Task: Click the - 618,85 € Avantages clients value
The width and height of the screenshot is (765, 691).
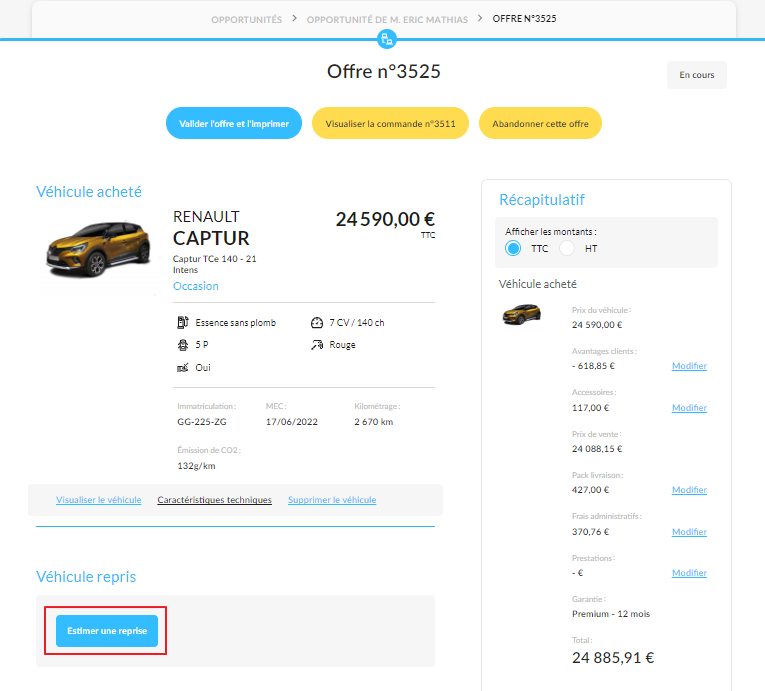Action: 593,366
